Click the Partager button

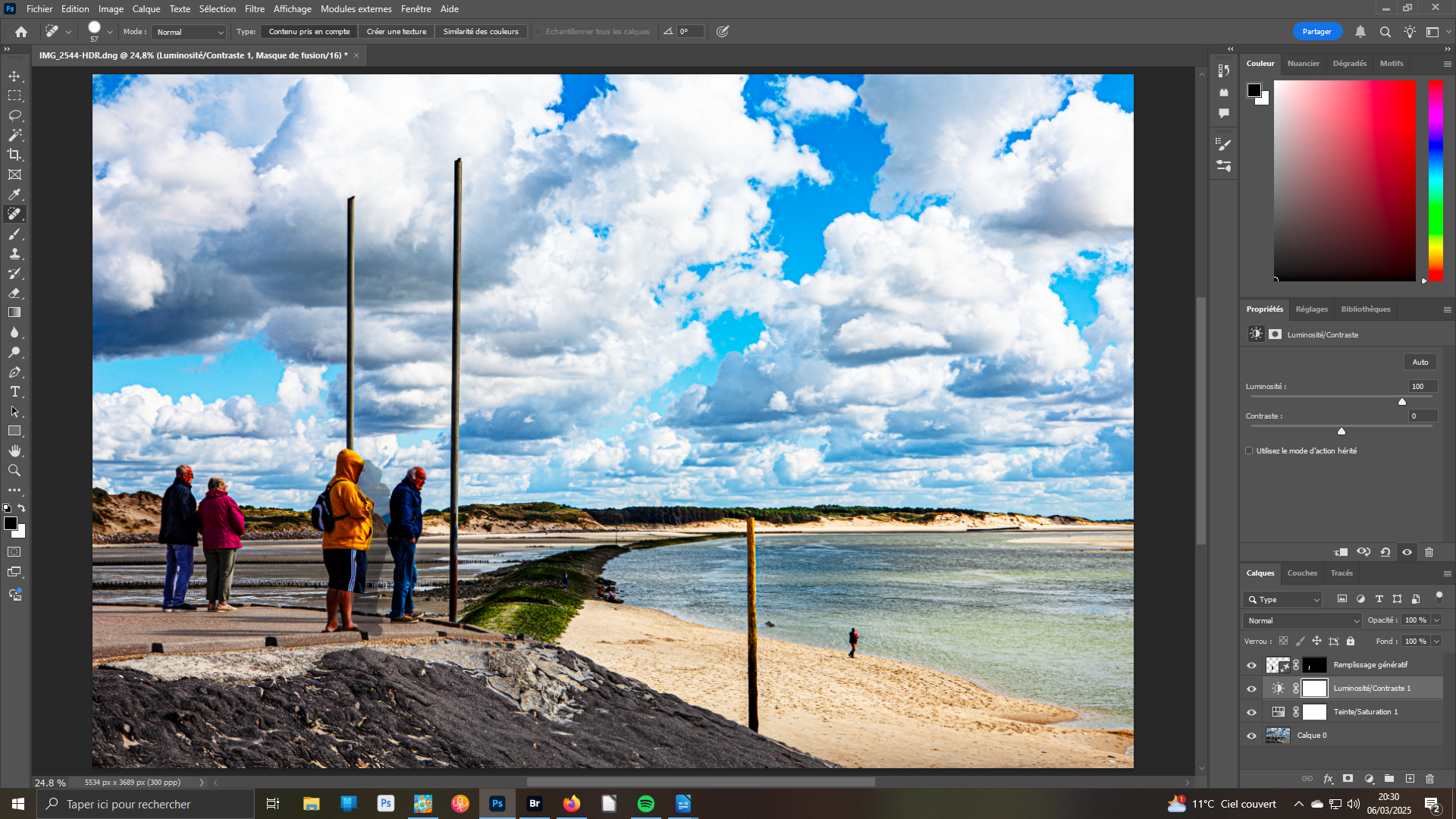(1316, 32)
